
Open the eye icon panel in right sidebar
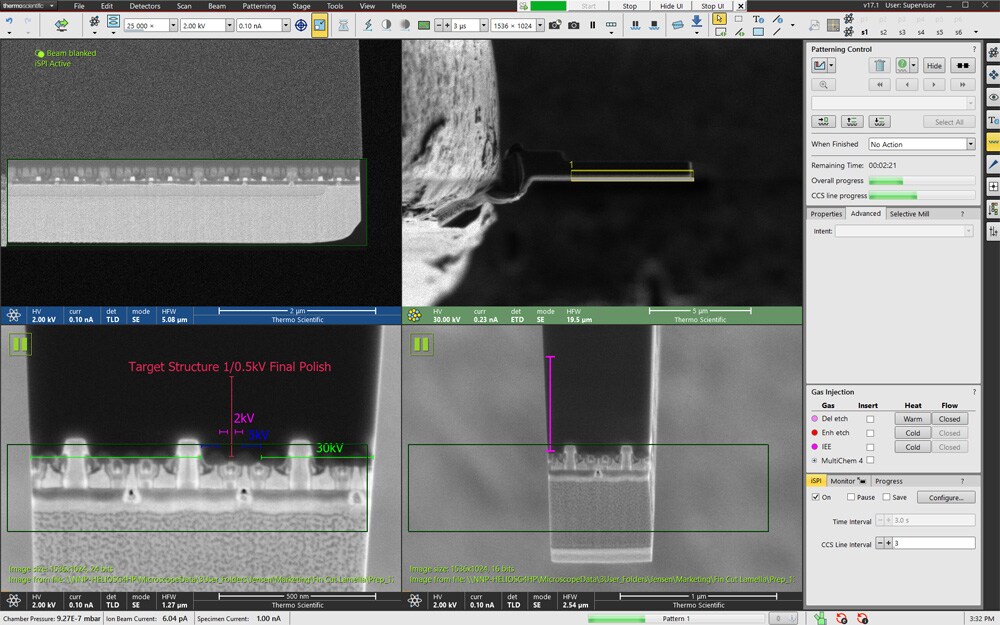(992, 97)
